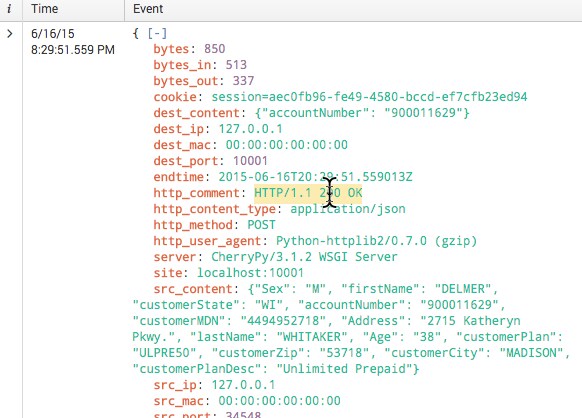Click the http_user_agent field name
Screen dimensions: 582x418
[207, 241]
